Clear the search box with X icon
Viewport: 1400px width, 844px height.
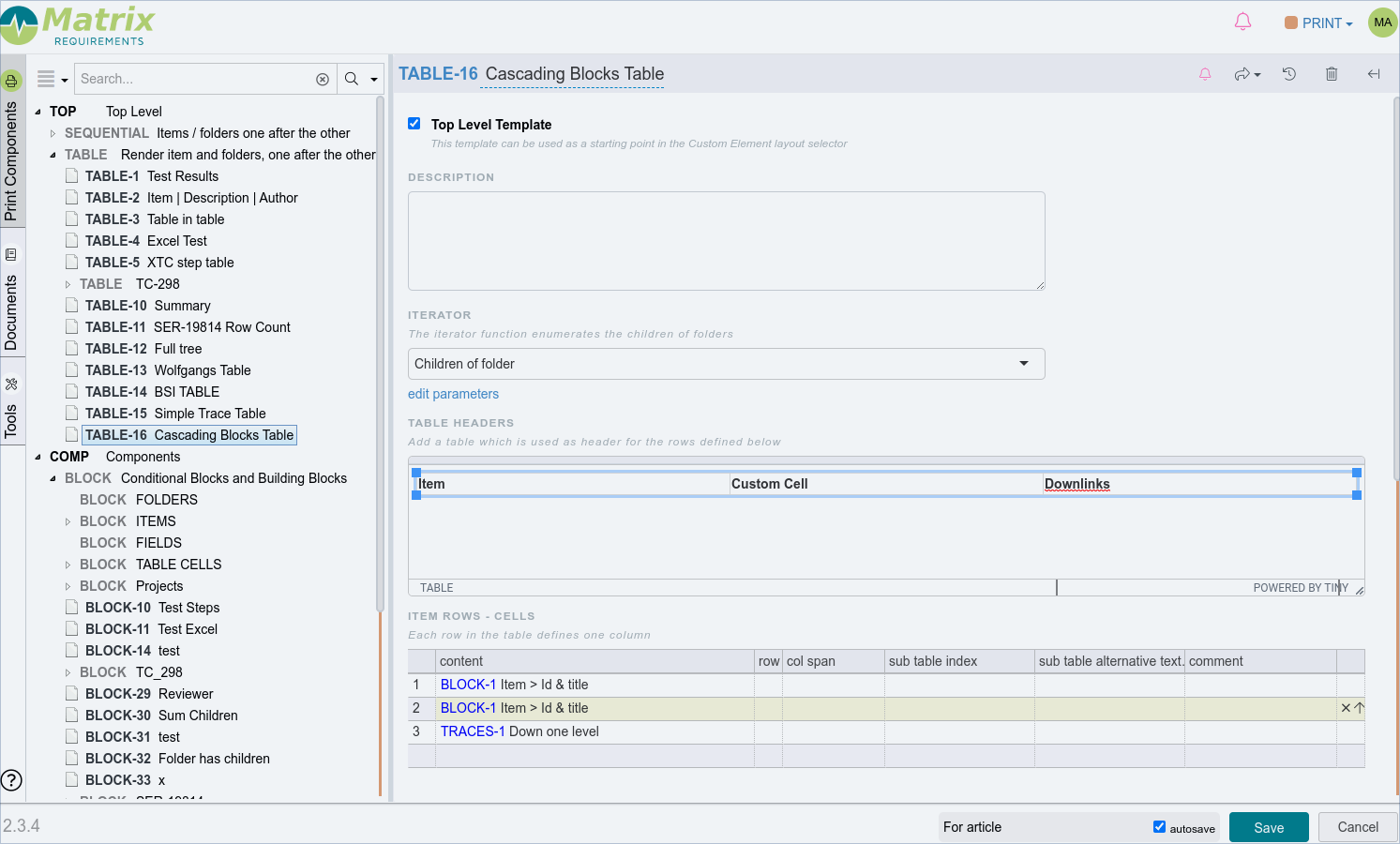pos(323,80)
